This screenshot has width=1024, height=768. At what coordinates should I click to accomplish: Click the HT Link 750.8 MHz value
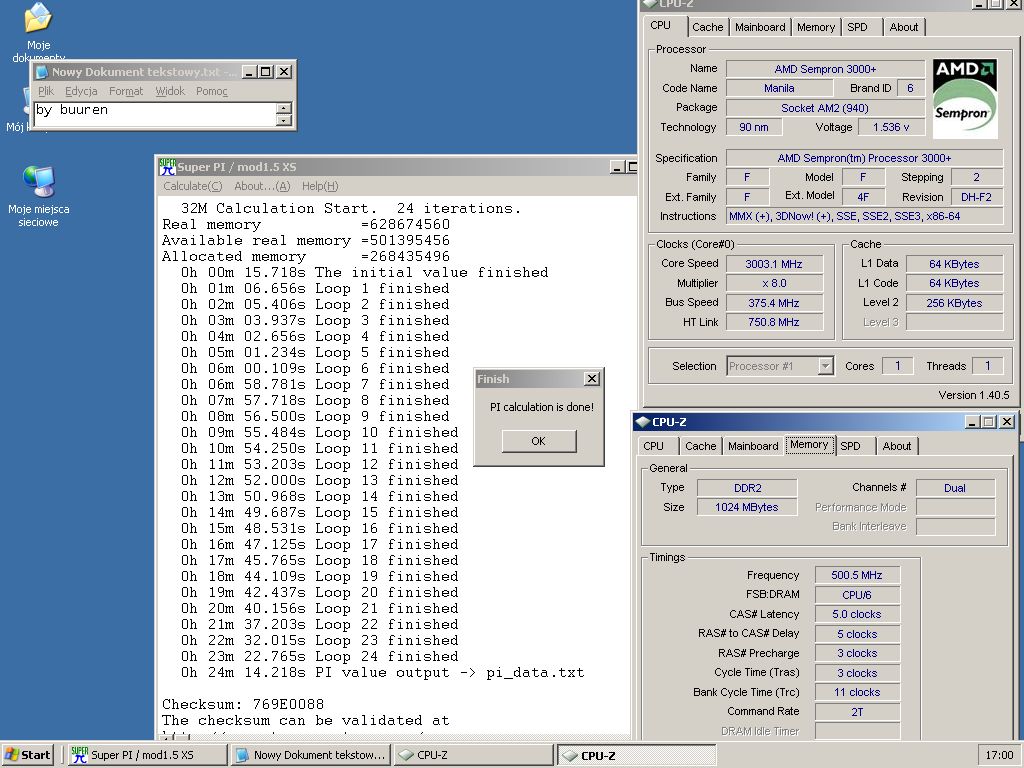point(774,322)
